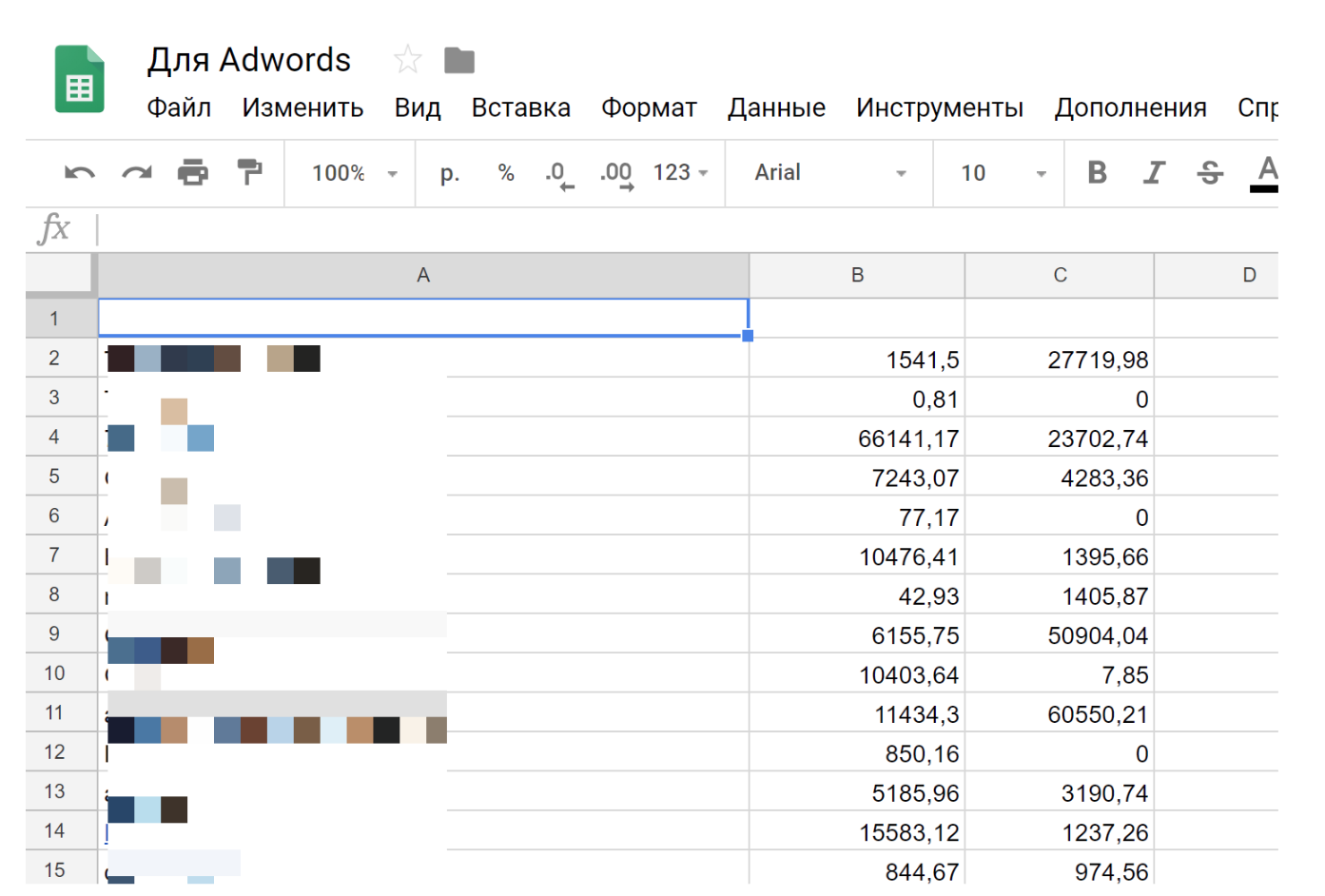
Task: Open the Дополнения menu
Action: pos(1130,107)
